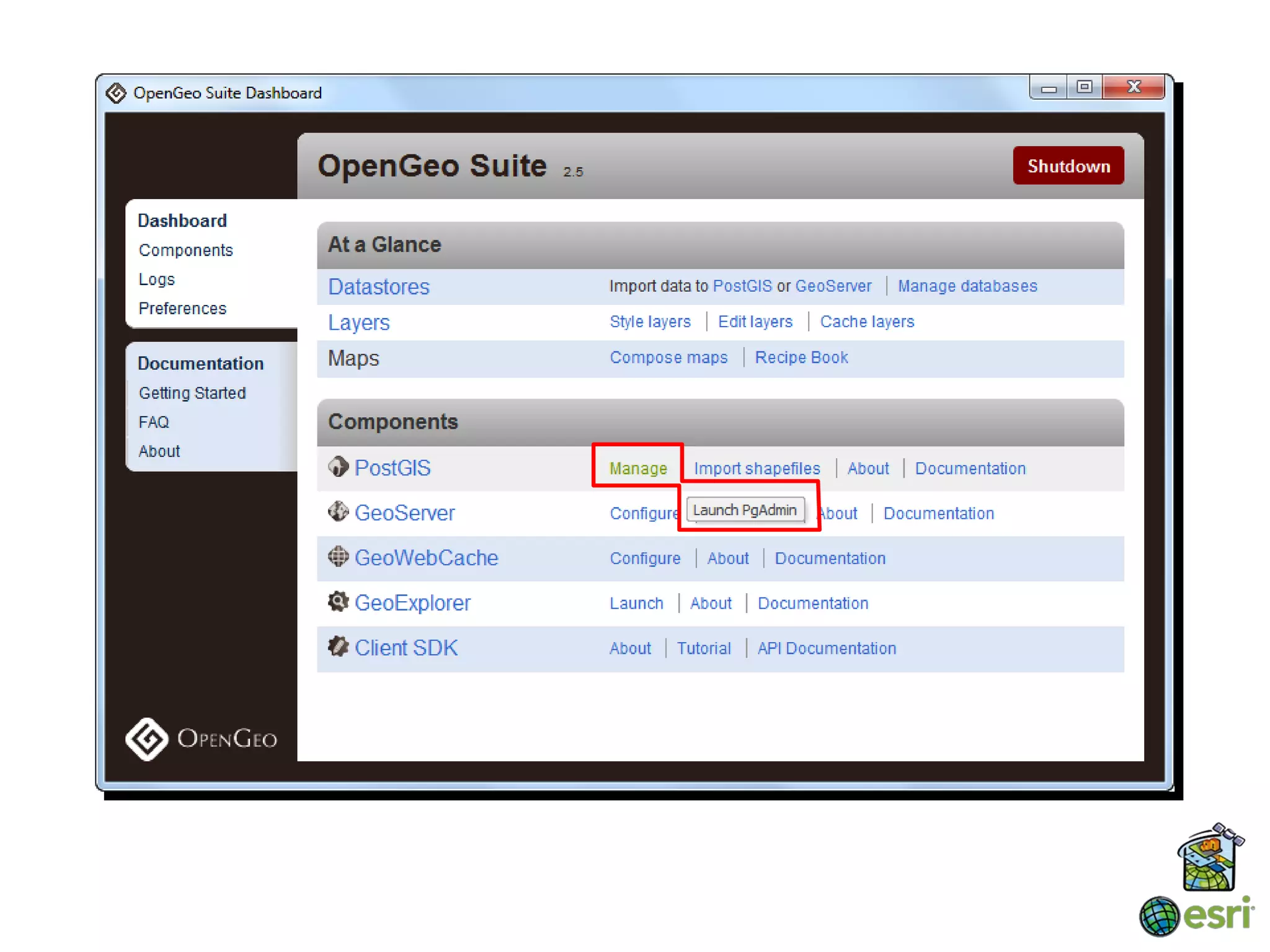This screenshot has width=1270, height=952.
Task: Maximize the OpenGeo Suite Dashboard window
Action: (x=1083, y=87)
